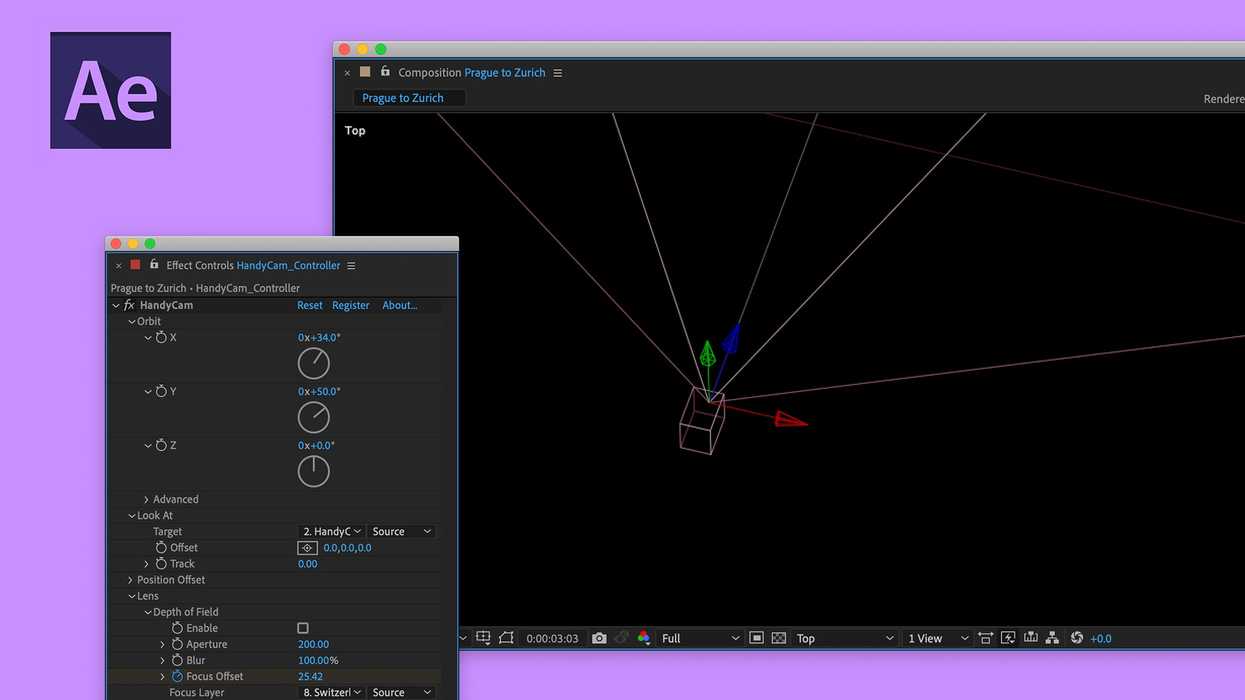Expand the Blur property

[x=162, y=660]
